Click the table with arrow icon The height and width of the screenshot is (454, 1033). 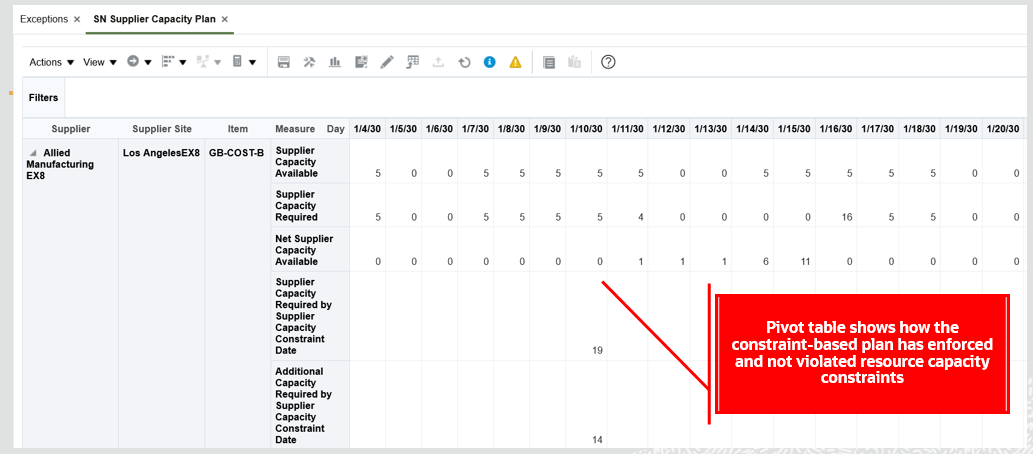[x=412, y=62]
